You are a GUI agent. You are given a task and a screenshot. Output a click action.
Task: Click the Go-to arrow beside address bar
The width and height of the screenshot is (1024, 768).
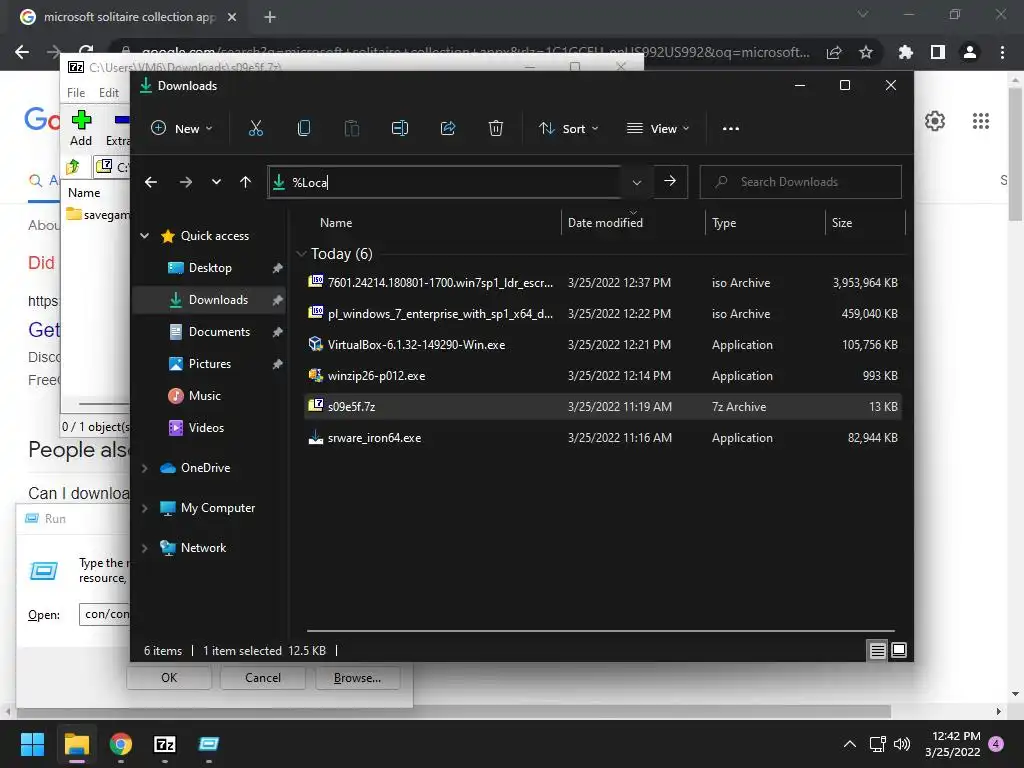(670, 181)
